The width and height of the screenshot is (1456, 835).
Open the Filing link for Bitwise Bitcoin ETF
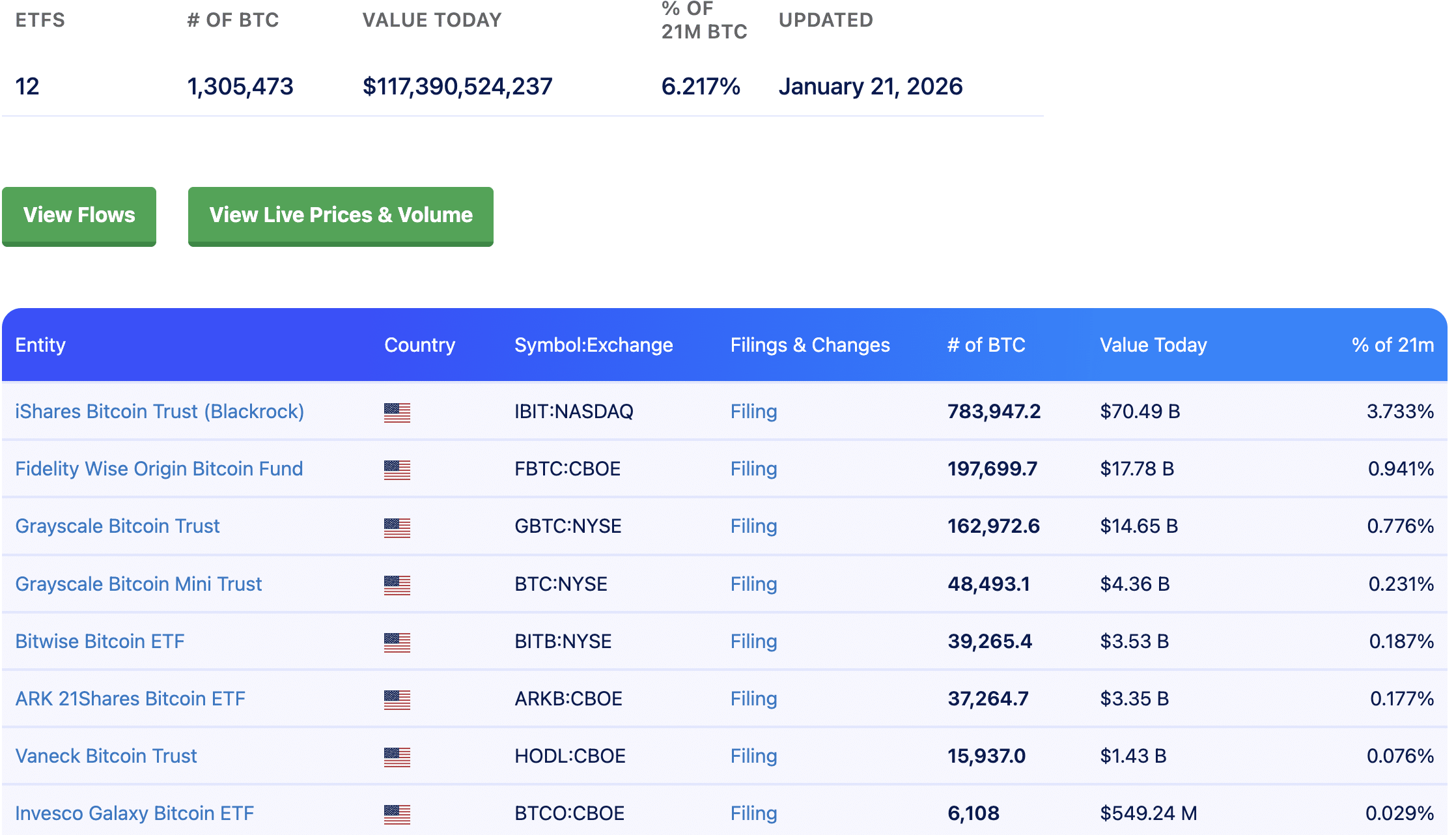[x=753, y=641]
